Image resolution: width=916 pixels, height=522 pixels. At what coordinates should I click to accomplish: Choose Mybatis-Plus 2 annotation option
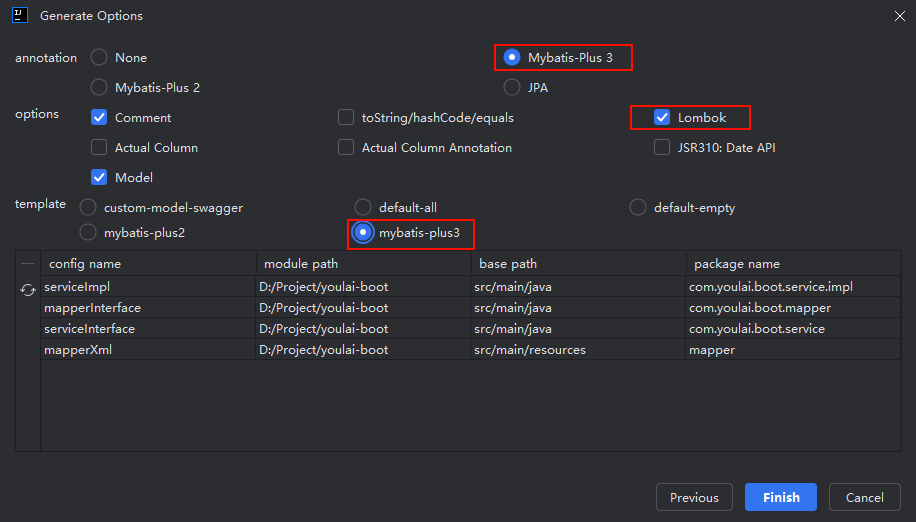pos(99,88)
